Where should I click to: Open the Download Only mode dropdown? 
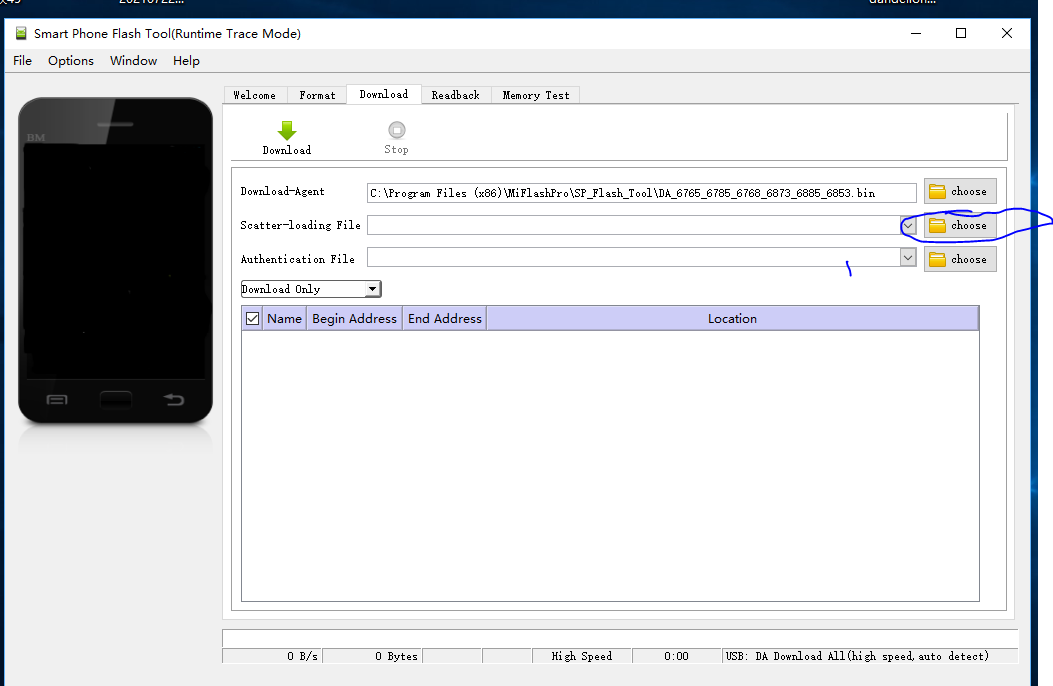pos(311,289)
